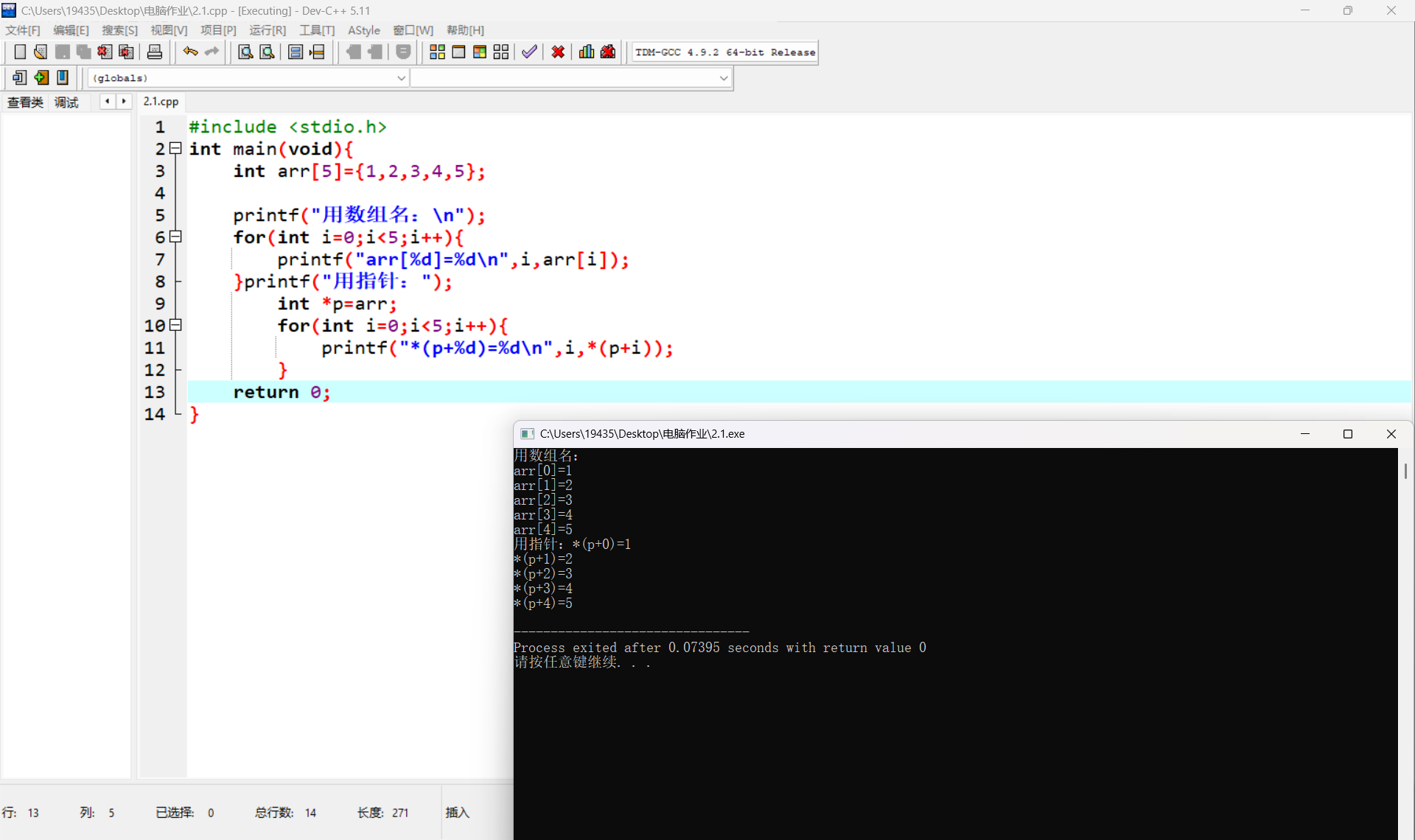Open the Find search icon
The image size is (1415, 840).
click(245, 52)
